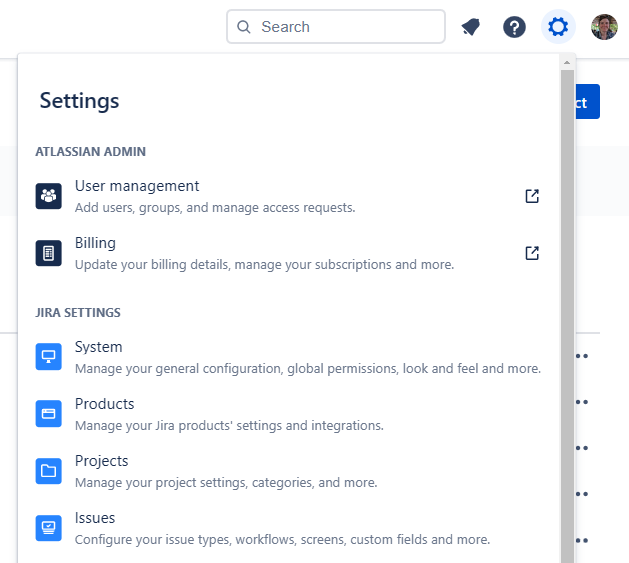Click into the Search field

click(x=336, y=27)
